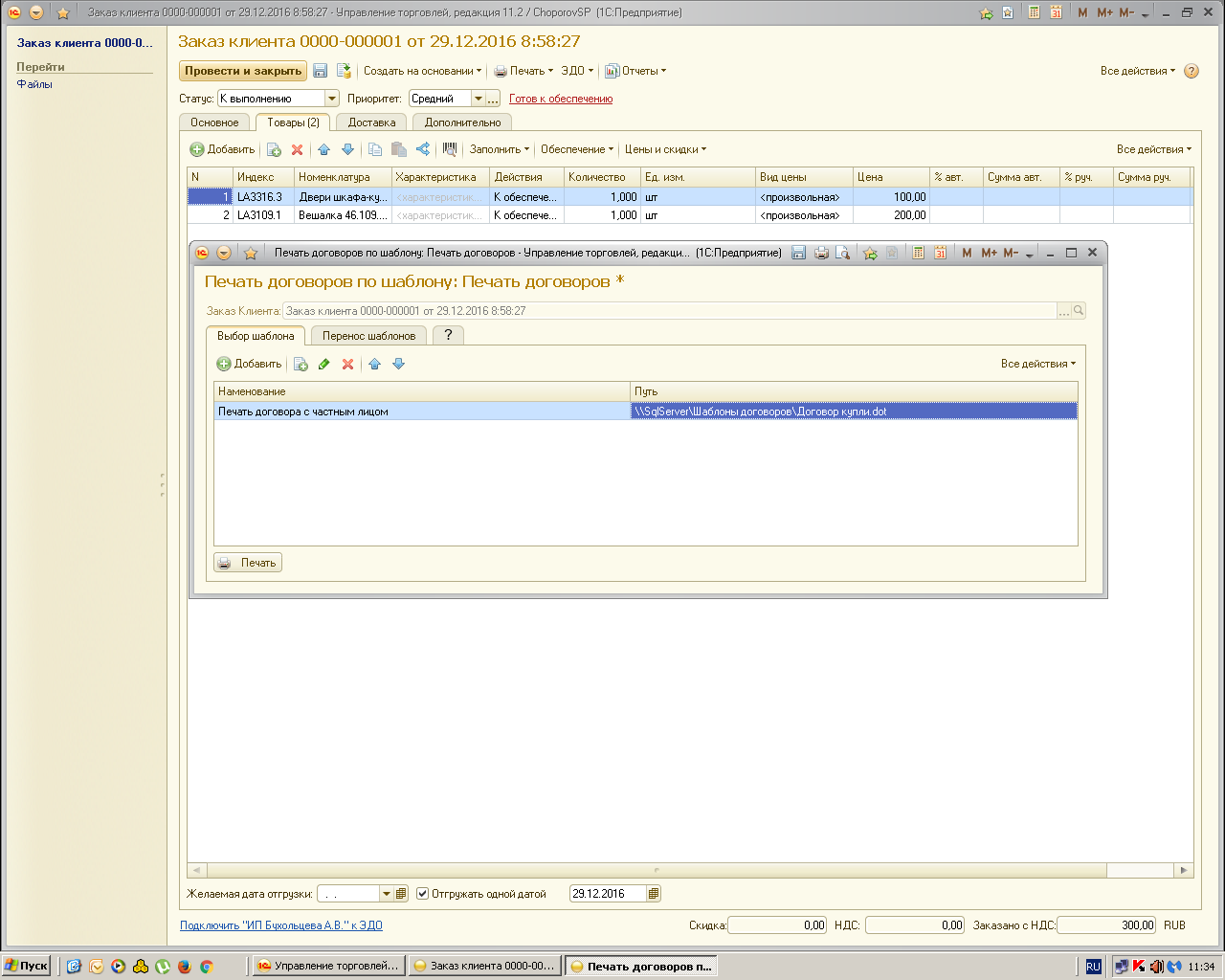The width and height of the screenshot is (1225, 980).
Task: Open the calculator icon in main window title bar
Action: point(1034,12)
